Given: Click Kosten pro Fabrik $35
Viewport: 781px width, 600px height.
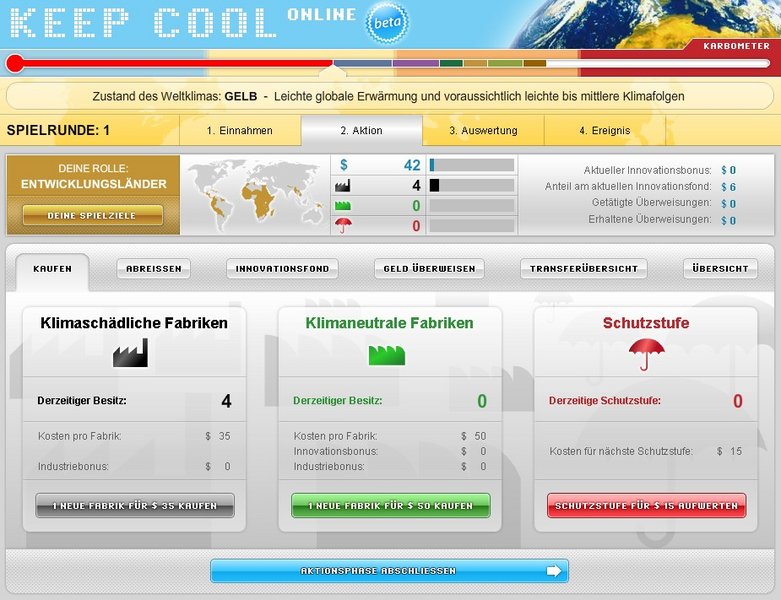Looking at the screenshot, I should tap(134, 436).
